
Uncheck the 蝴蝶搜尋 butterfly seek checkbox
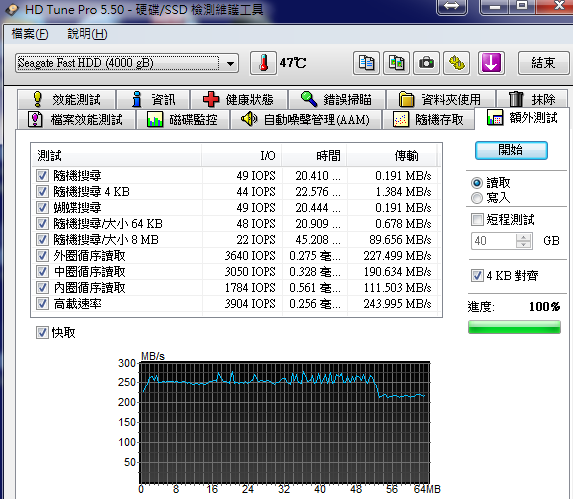pyautogui.click(x=42, y=208)
